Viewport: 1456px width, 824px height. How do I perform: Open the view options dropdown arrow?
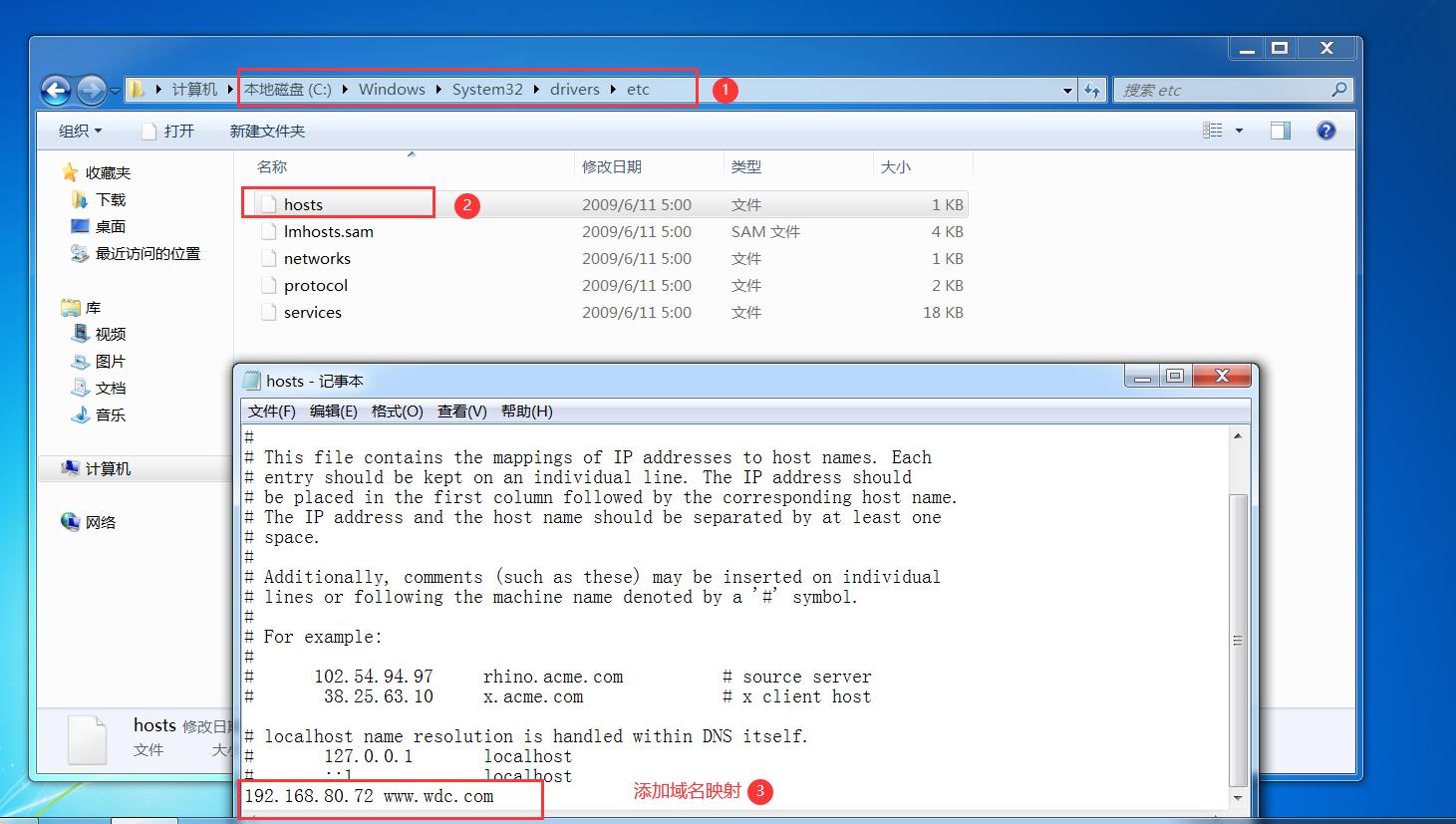point(1239,131)
